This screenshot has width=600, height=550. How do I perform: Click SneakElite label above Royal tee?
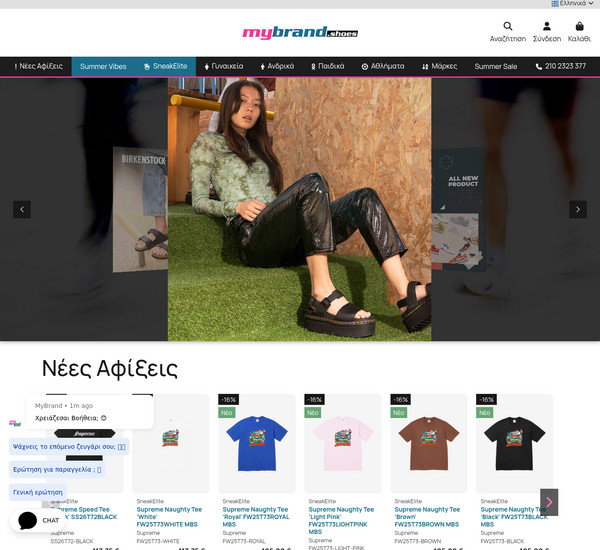point(236,501)
